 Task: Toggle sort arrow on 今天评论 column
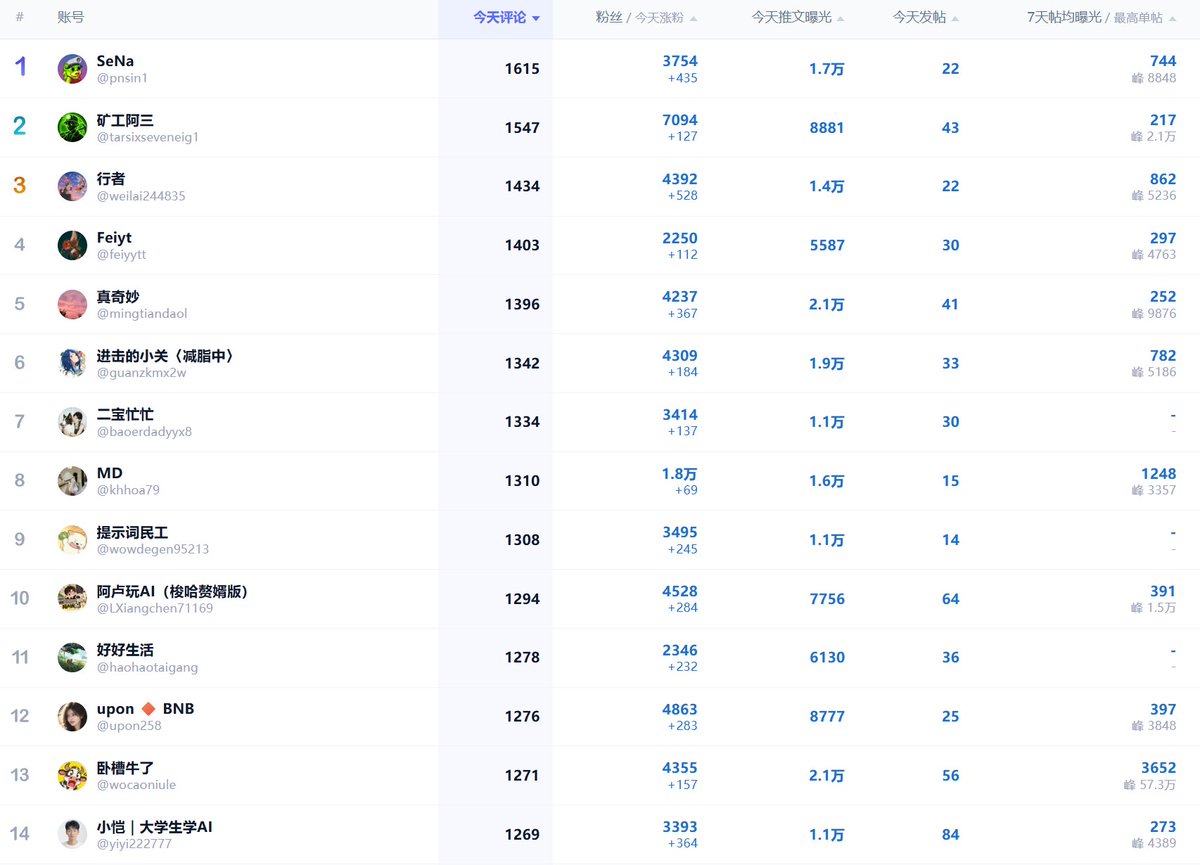536,18
